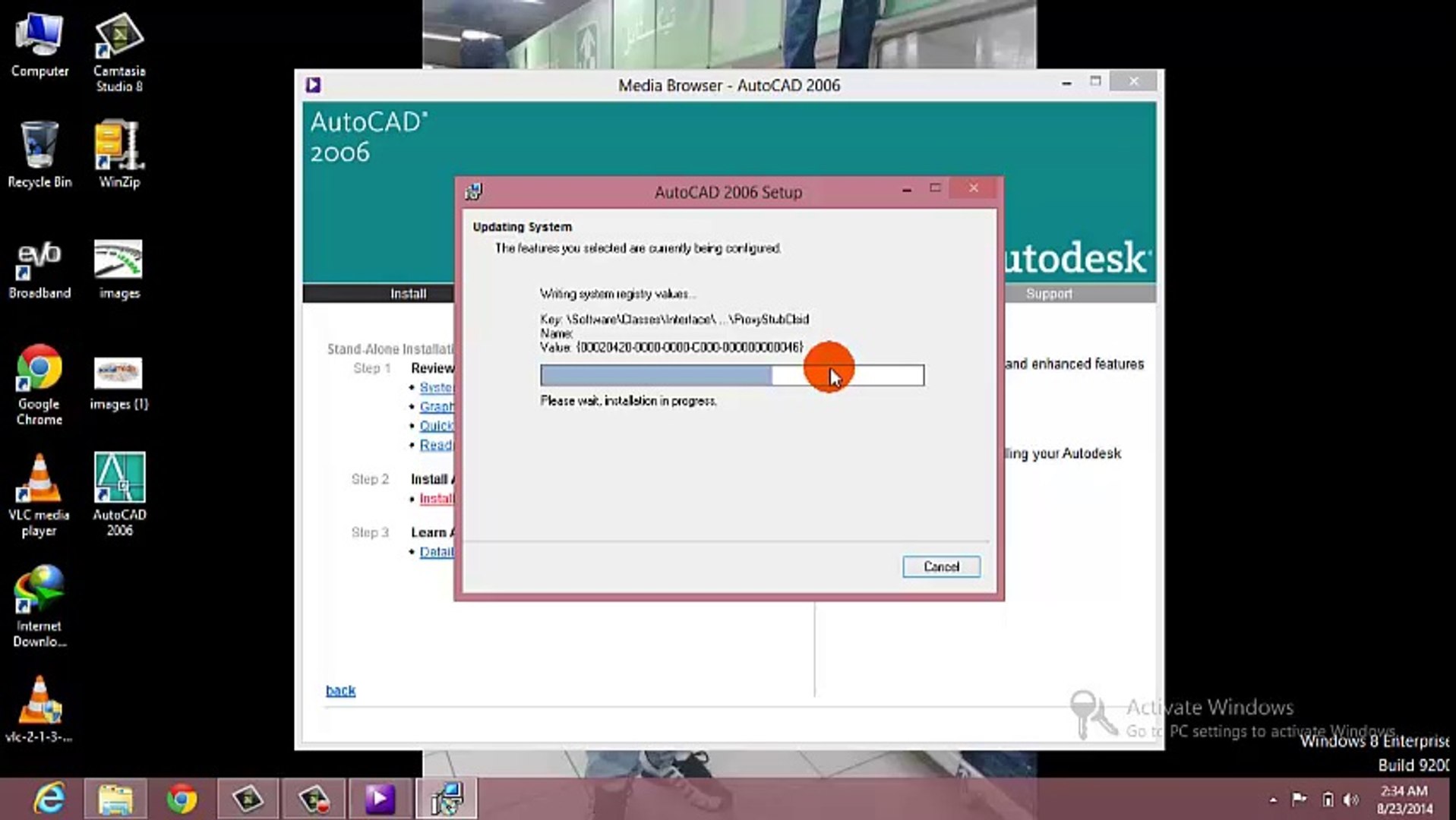
Task: Open File Explorer from taskbar
Action: pos(115,799)
